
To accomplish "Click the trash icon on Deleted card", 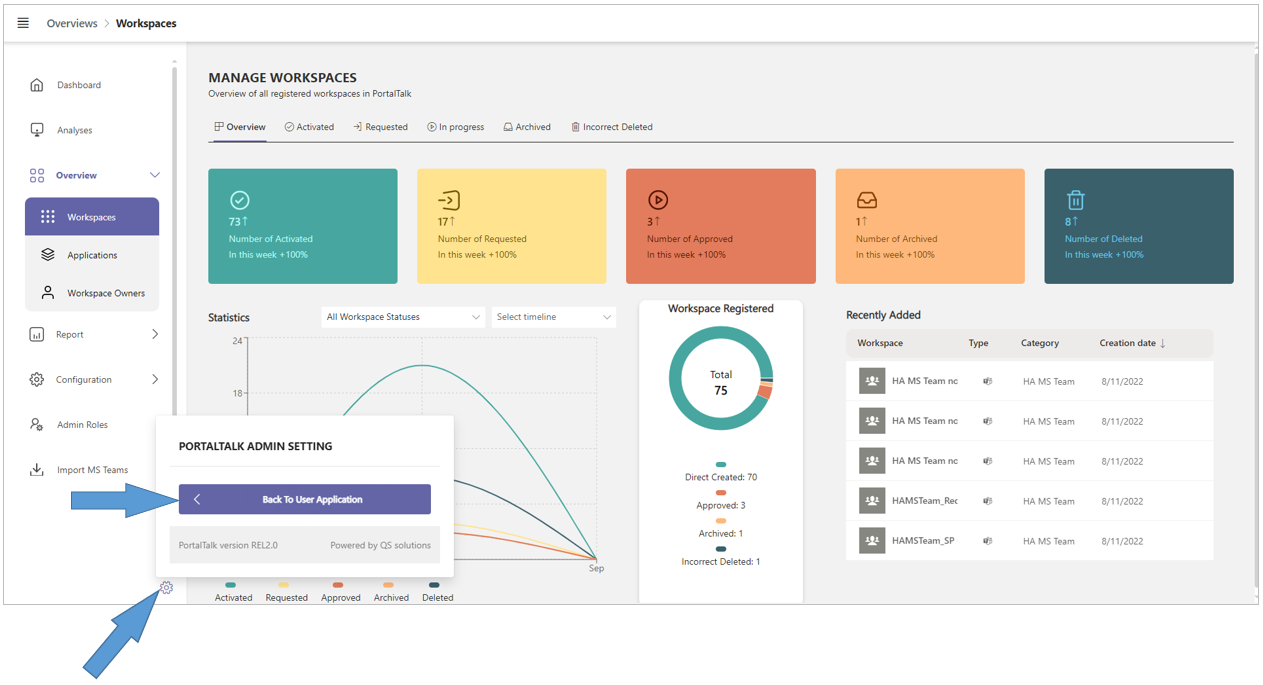I will (x=1075, y=200).
